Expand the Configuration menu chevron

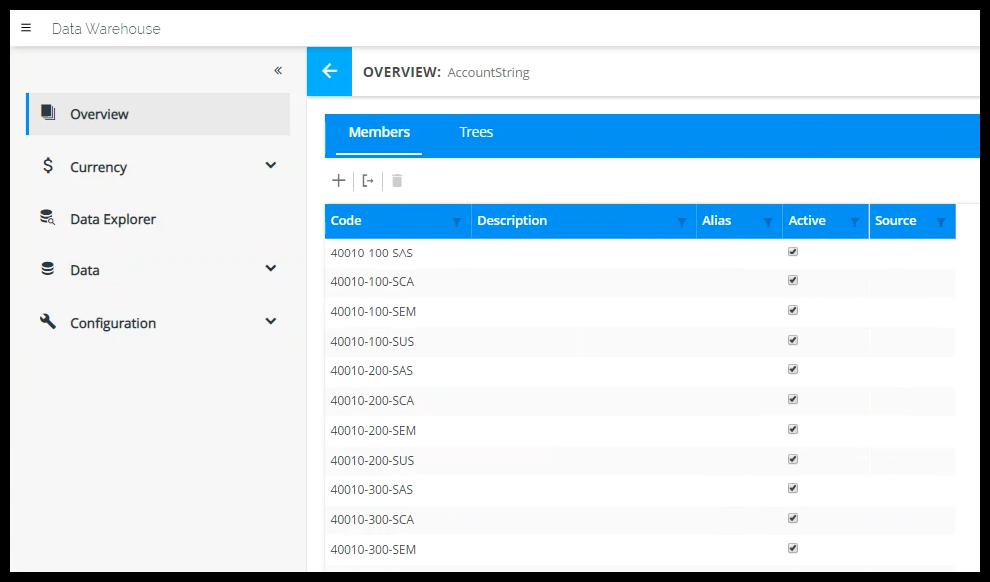(x=270, y=322)
